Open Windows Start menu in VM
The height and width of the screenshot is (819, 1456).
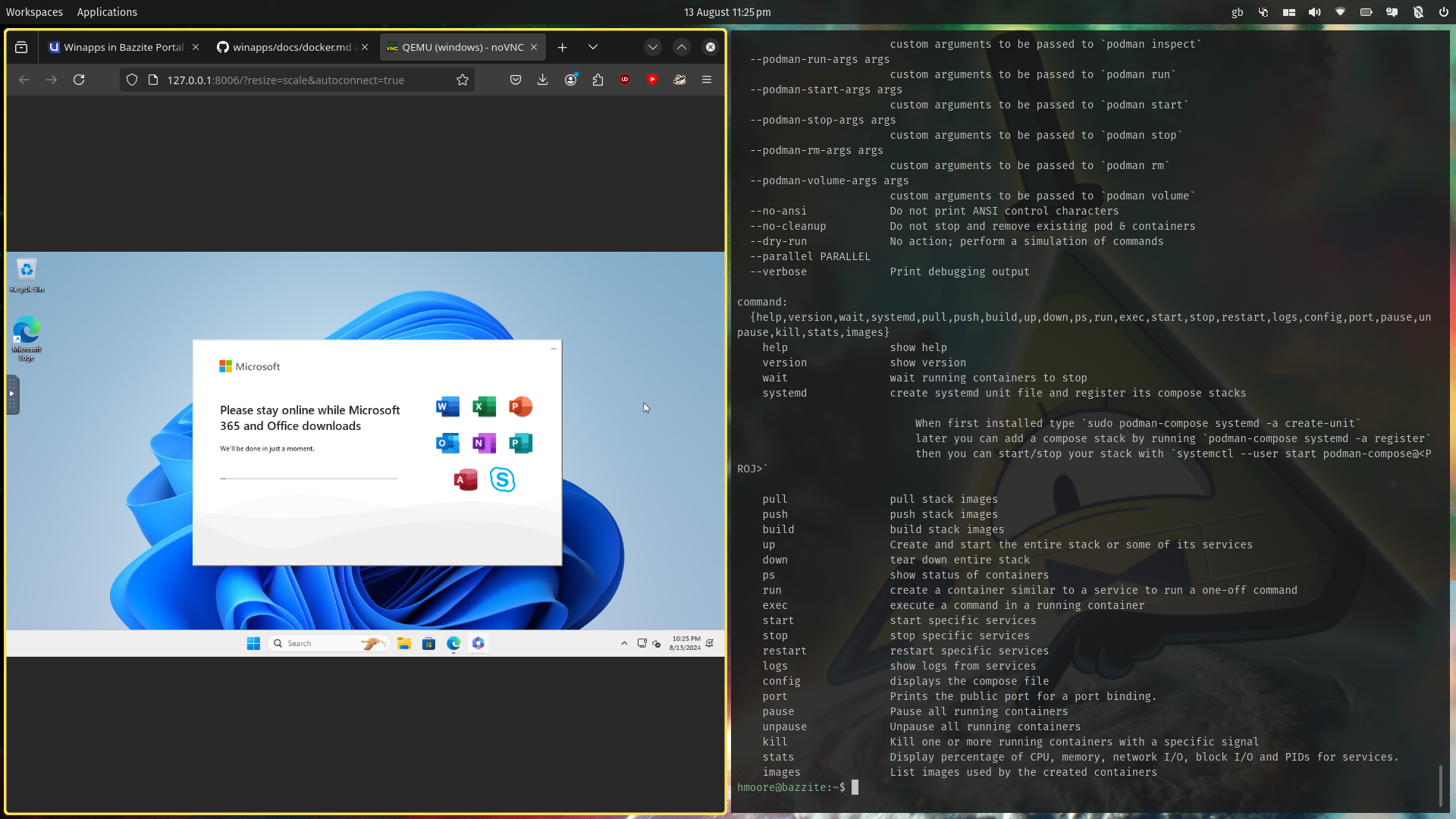[253, 643]
